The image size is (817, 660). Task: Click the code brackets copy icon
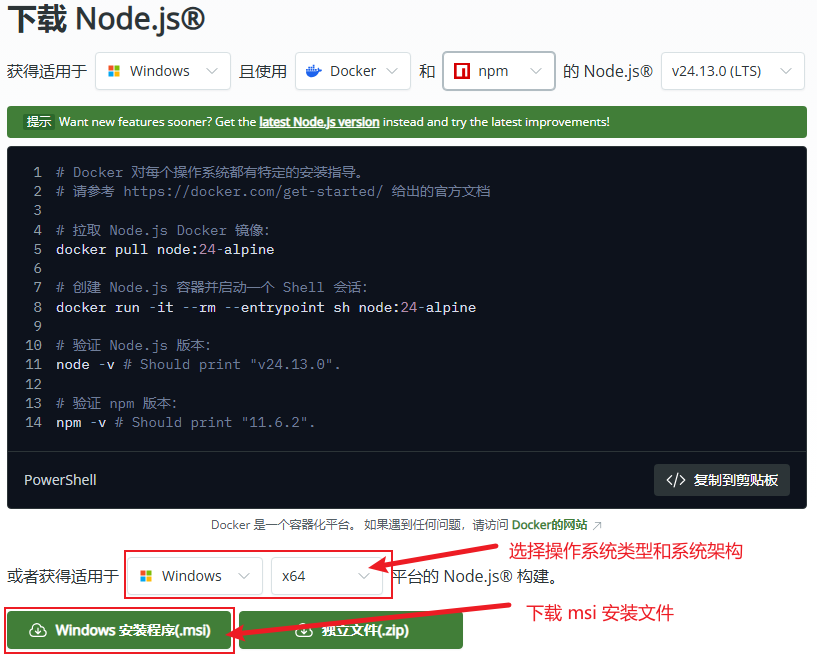click(676, 480)
